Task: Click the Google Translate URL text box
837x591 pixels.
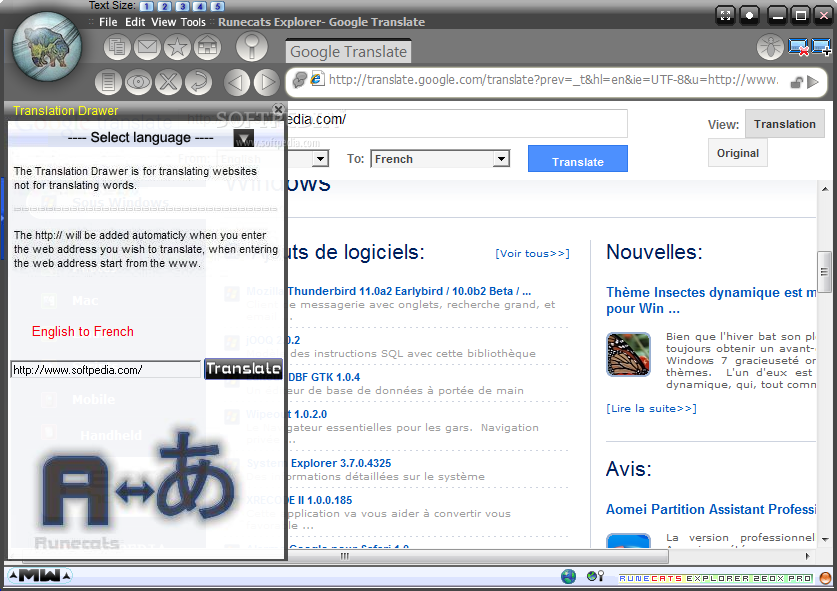Action: point(457,123)
